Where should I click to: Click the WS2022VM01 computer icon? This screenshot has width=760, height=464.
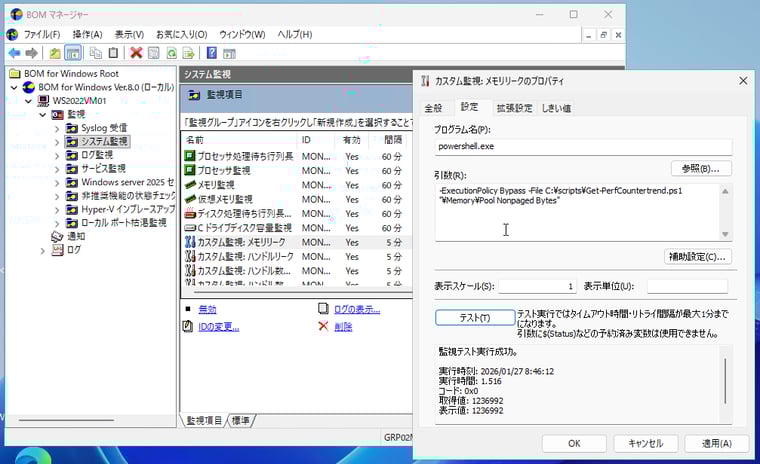pos(44,101)
